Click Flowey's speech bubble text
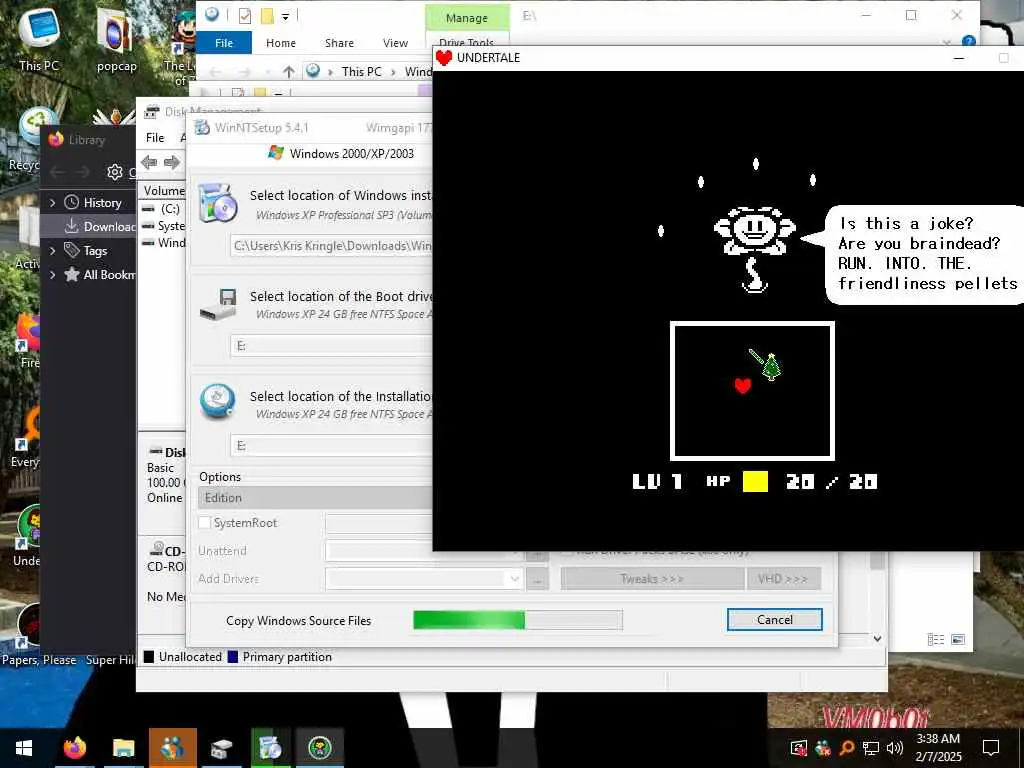Image resolution: width=1024 pixels, height=768 pixels. click(927, 253)
